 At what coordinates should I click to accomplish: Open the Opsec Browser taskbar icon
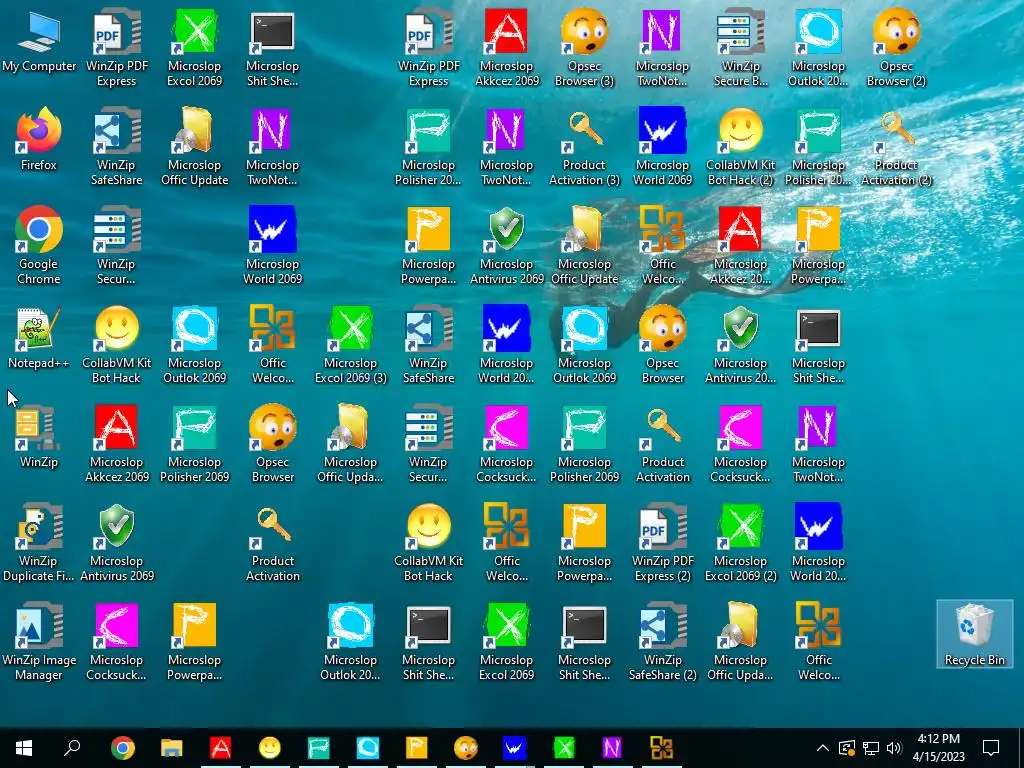[x=465, y=748]
